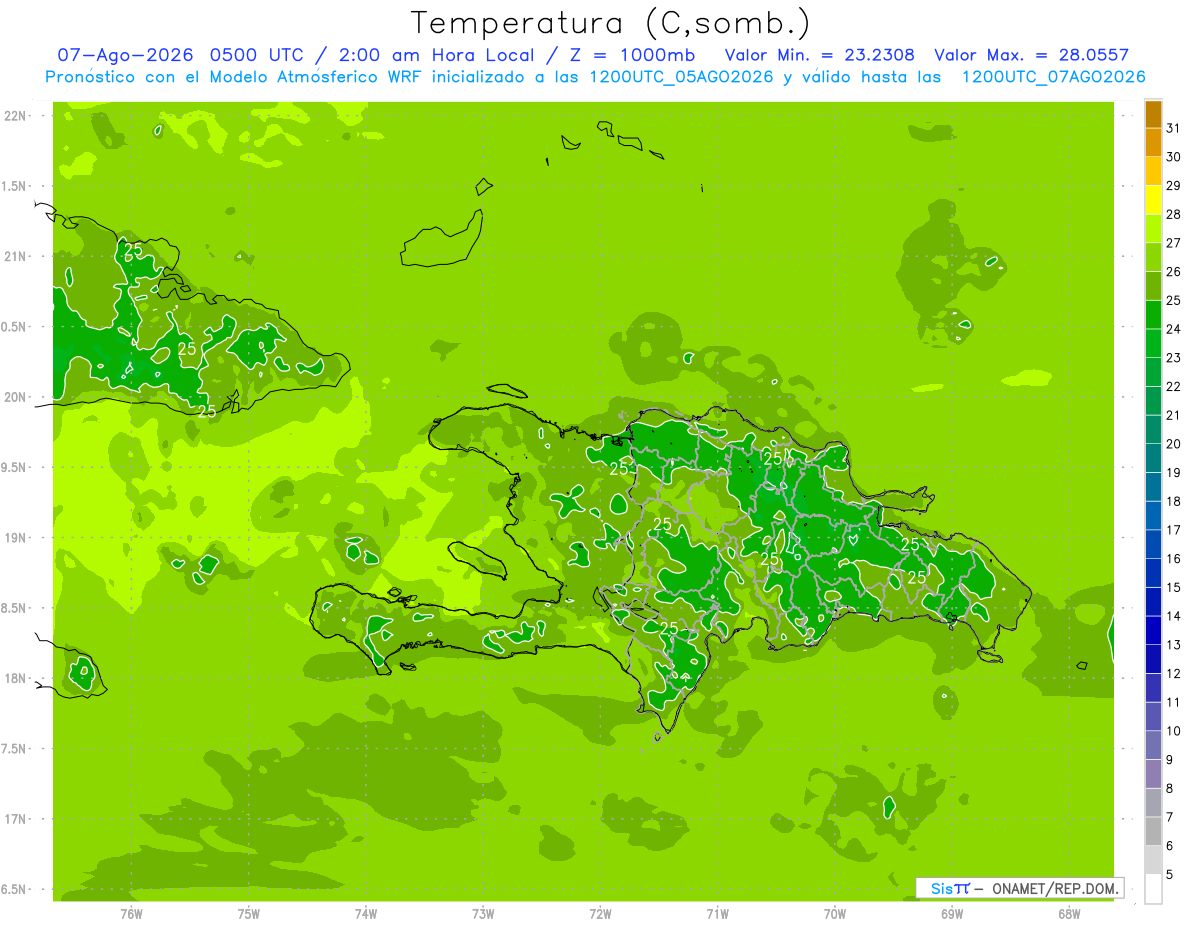Click the '76W' longitude axis label

pos(131,913)
